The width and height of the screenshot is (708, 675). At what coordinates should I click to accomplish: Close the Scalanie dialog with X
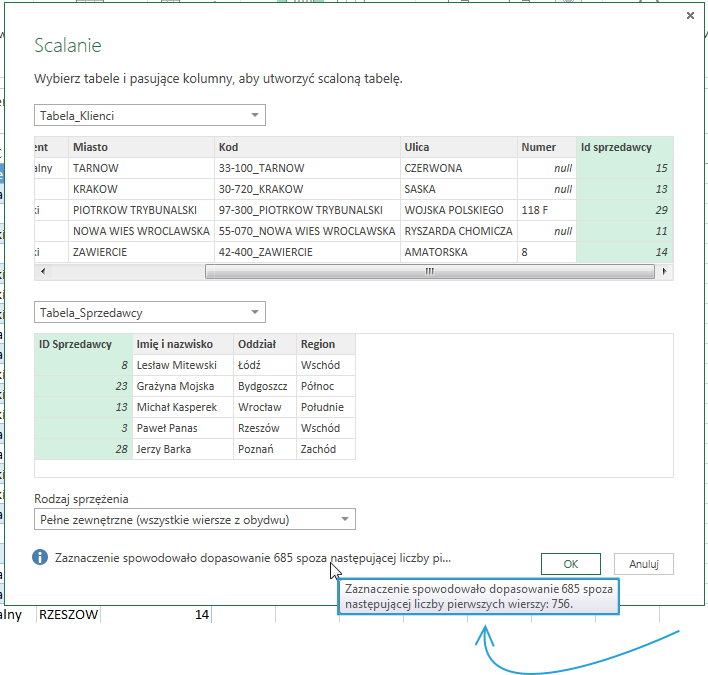[690, 16]
